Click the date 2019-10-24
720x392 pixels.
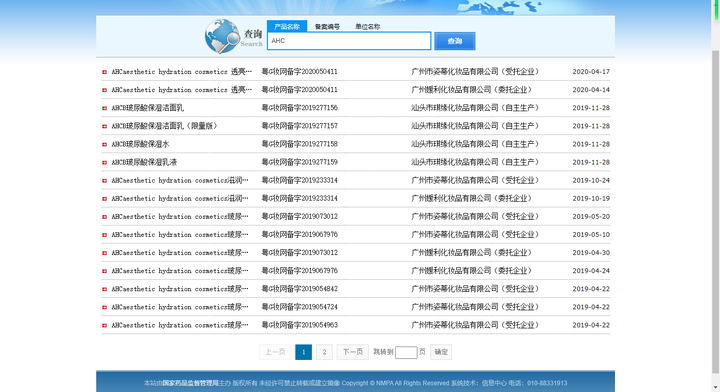(591, 180)
